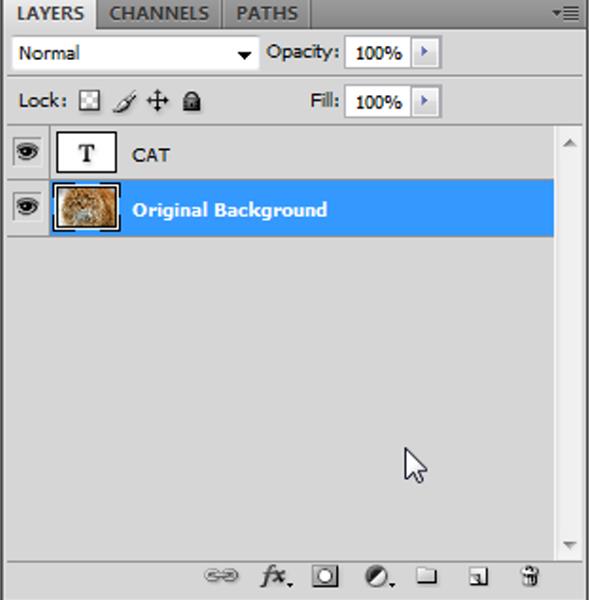This screenshot has height=600, width=589.
Task: Lock image pixels with brush icon
Action: tap(124, 101)
